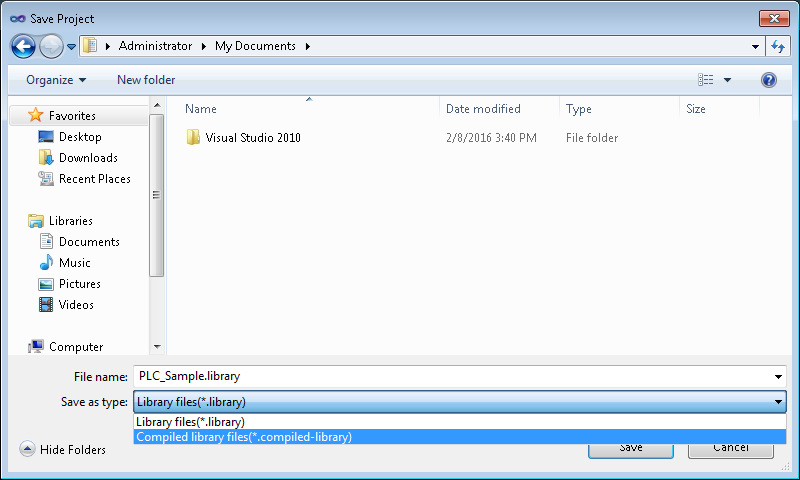Select Computer in the navigation pane

pyautogui.click(x=76, y=347)
